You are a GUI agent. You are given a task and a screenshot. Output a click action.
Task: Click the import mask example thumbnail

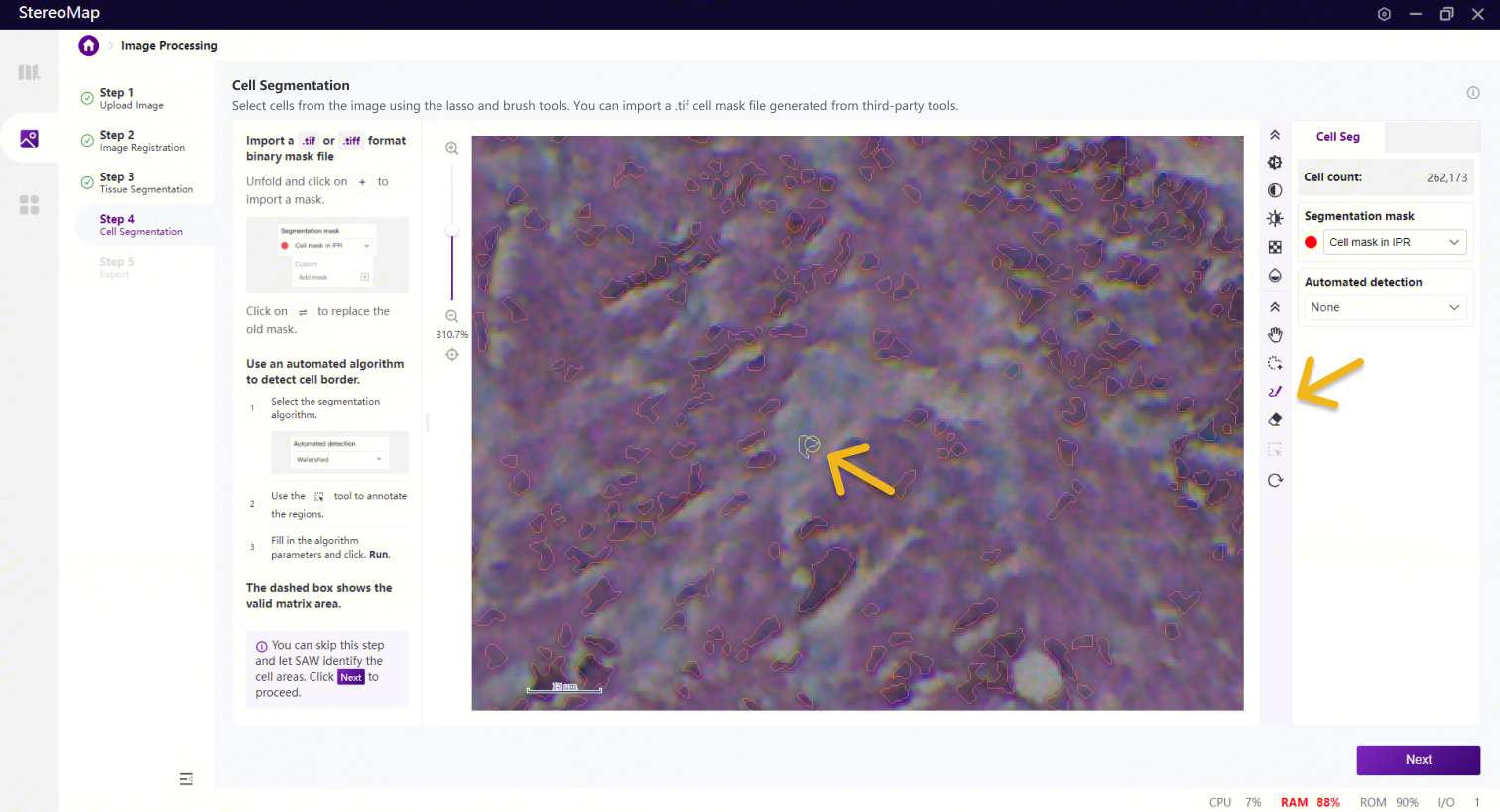(327, 256)
